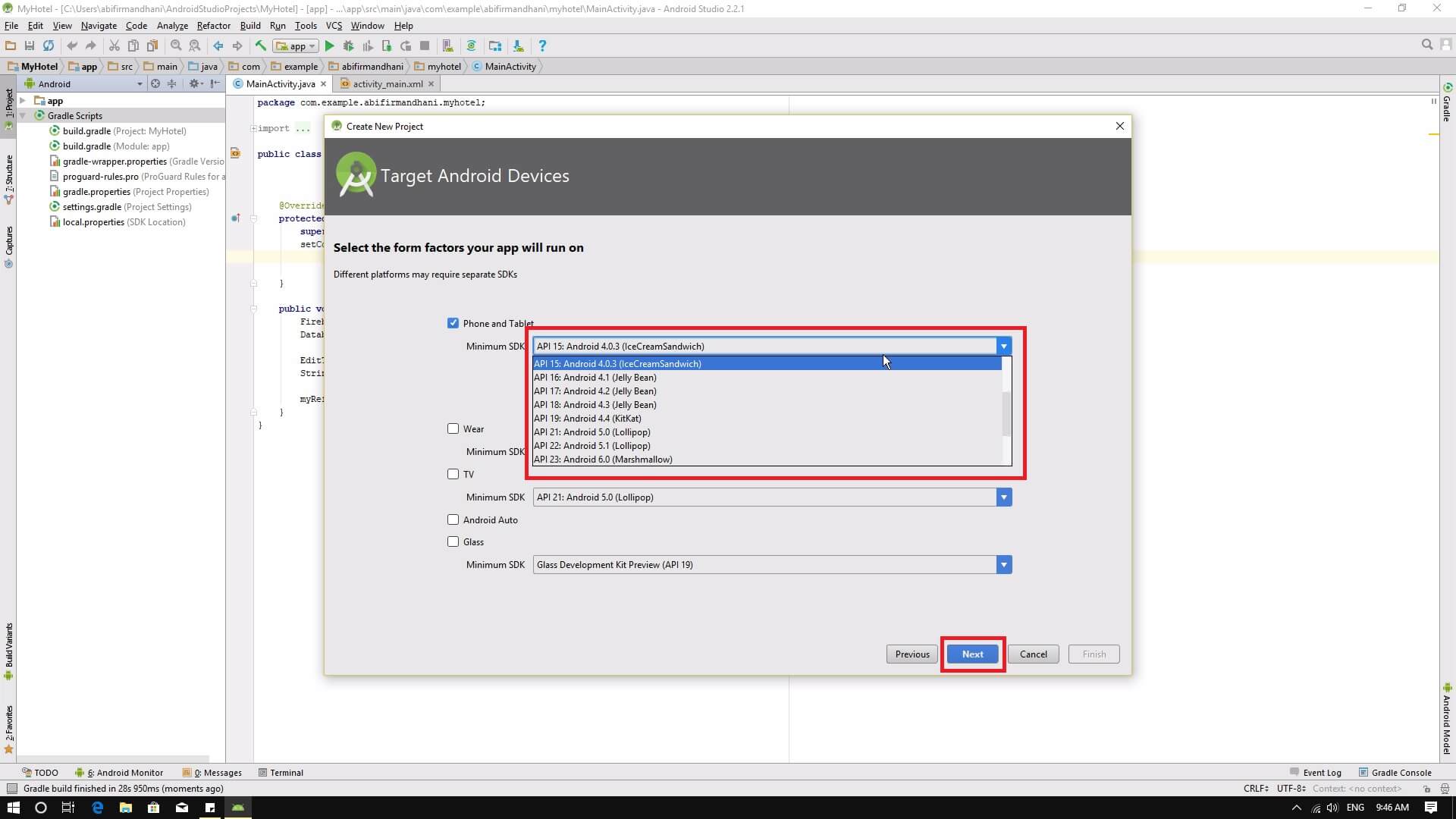Click the Synchronize refresh icon in toolbar
Screen dimensions: 1456x819
coord(49,46)
